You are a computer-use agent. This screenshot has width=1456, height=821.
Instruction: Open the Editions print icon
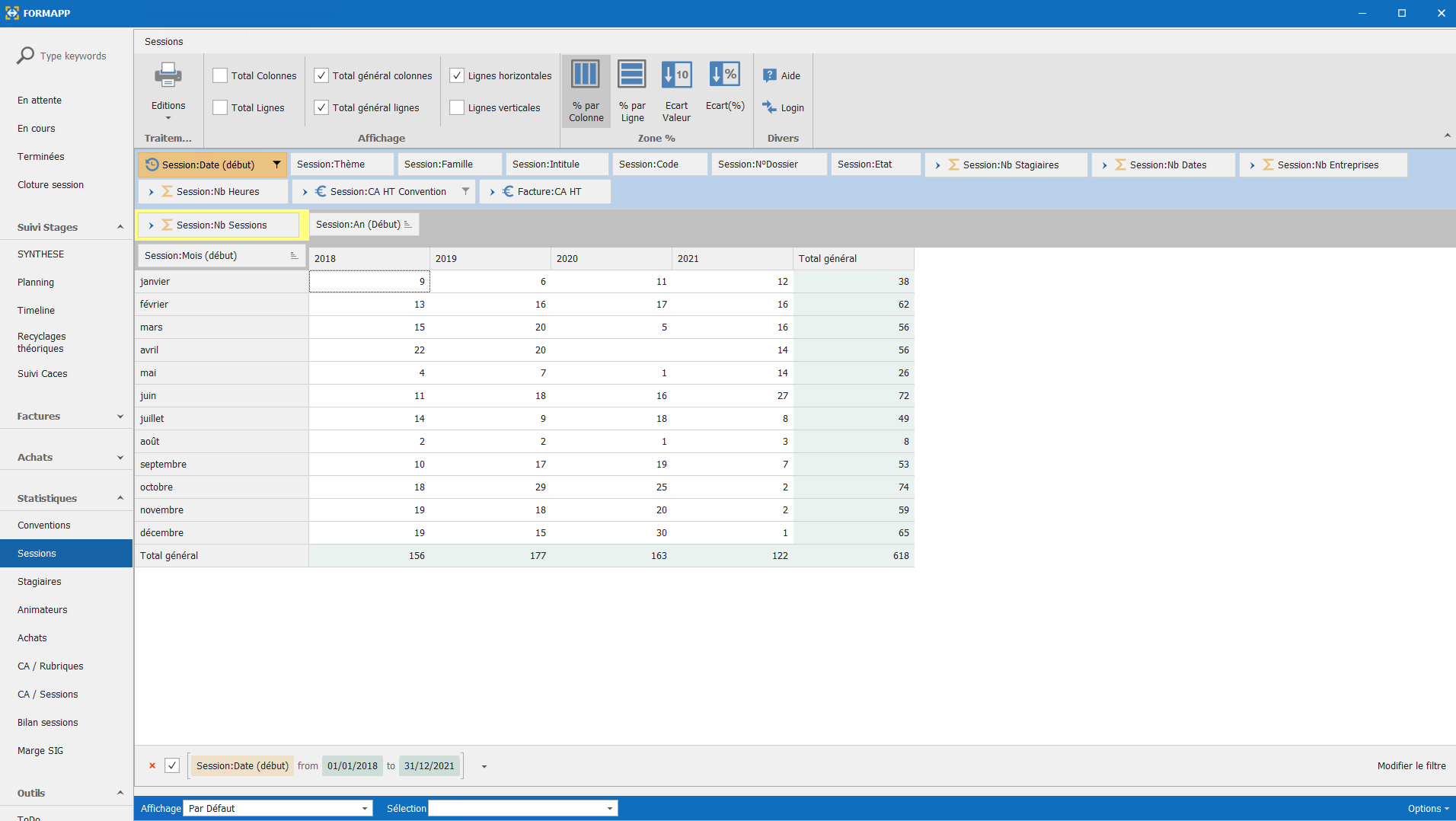click(x=168, y=76)
